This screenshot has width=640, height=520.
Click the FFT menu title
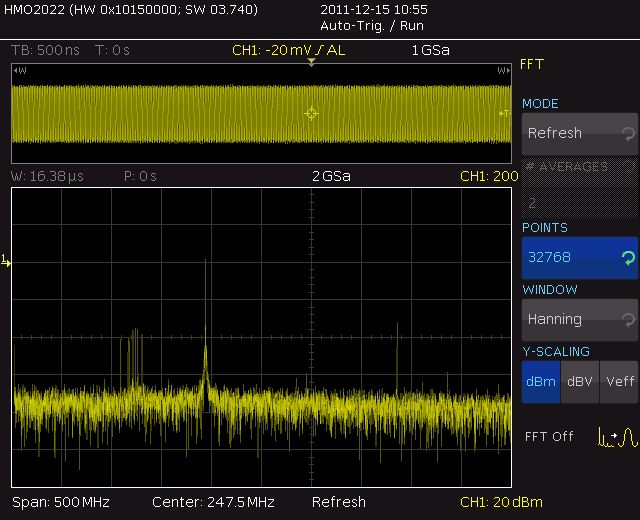(x=532, y=64)
